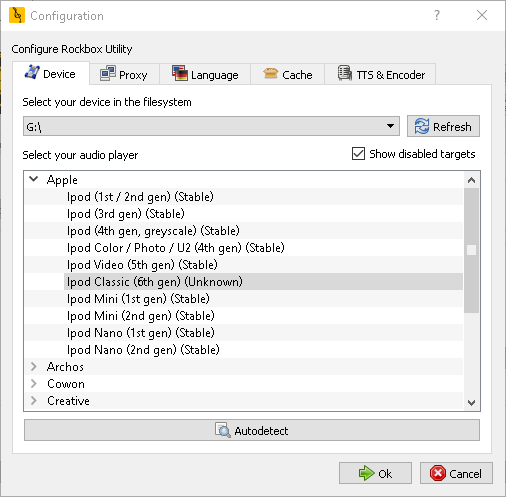The height and width of the screenshot is (497, 506).
Task: Expand the Cowon device group
Action: tap(34, 383)
